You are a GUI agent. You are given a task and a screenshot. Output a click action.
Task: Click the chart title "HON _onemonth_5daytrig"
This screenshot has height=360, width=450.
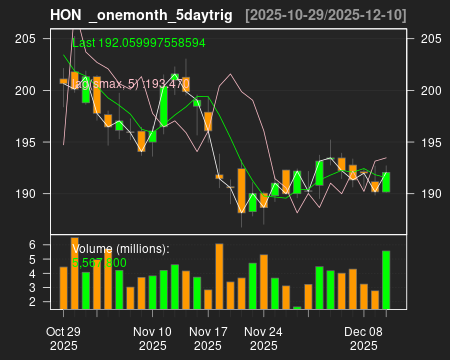click(x=141, y=15)
